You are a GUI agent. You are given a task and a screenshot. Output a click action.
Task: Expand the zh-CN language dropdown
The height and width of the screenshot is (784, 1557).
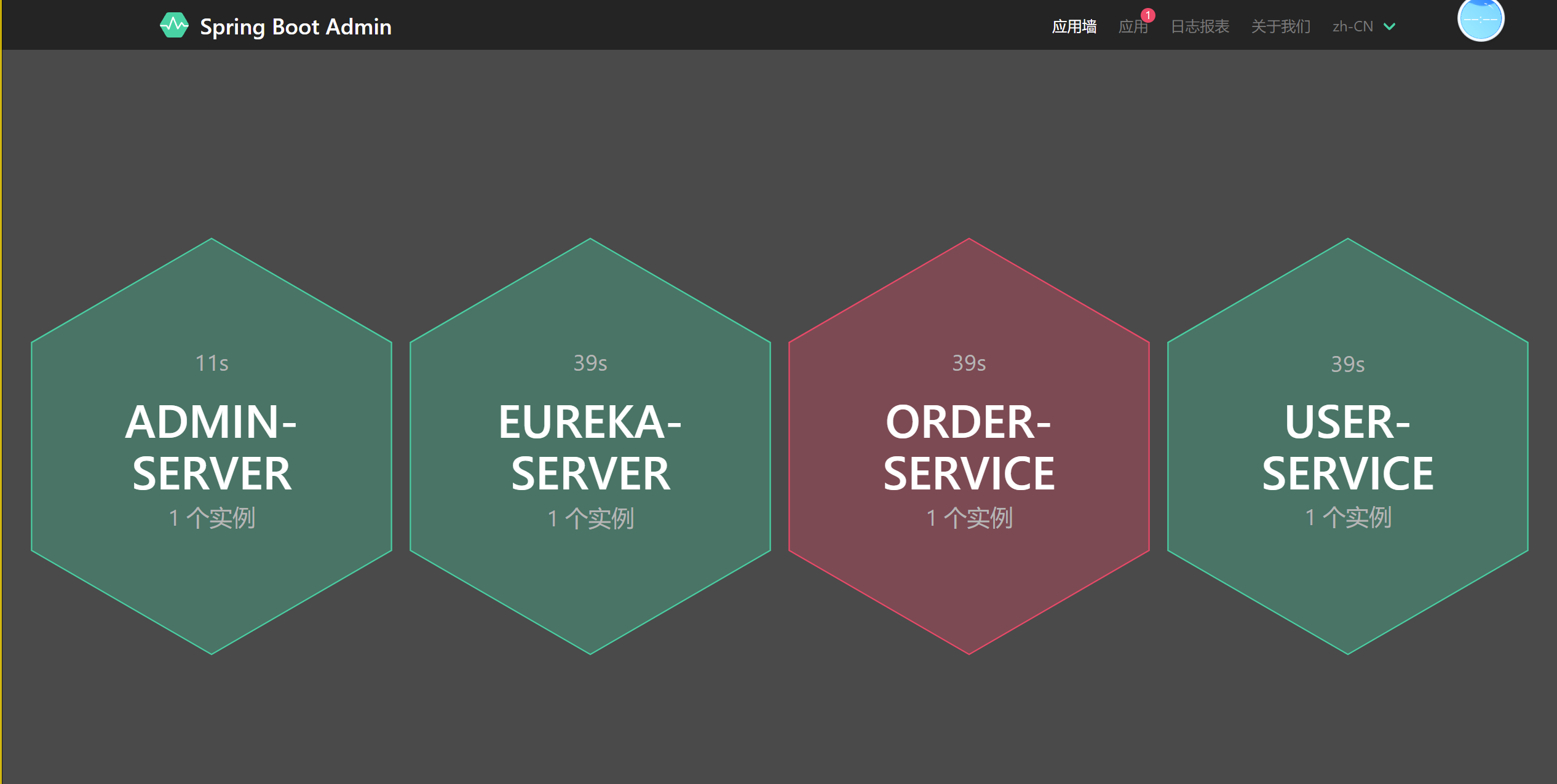coord(1353,26)
